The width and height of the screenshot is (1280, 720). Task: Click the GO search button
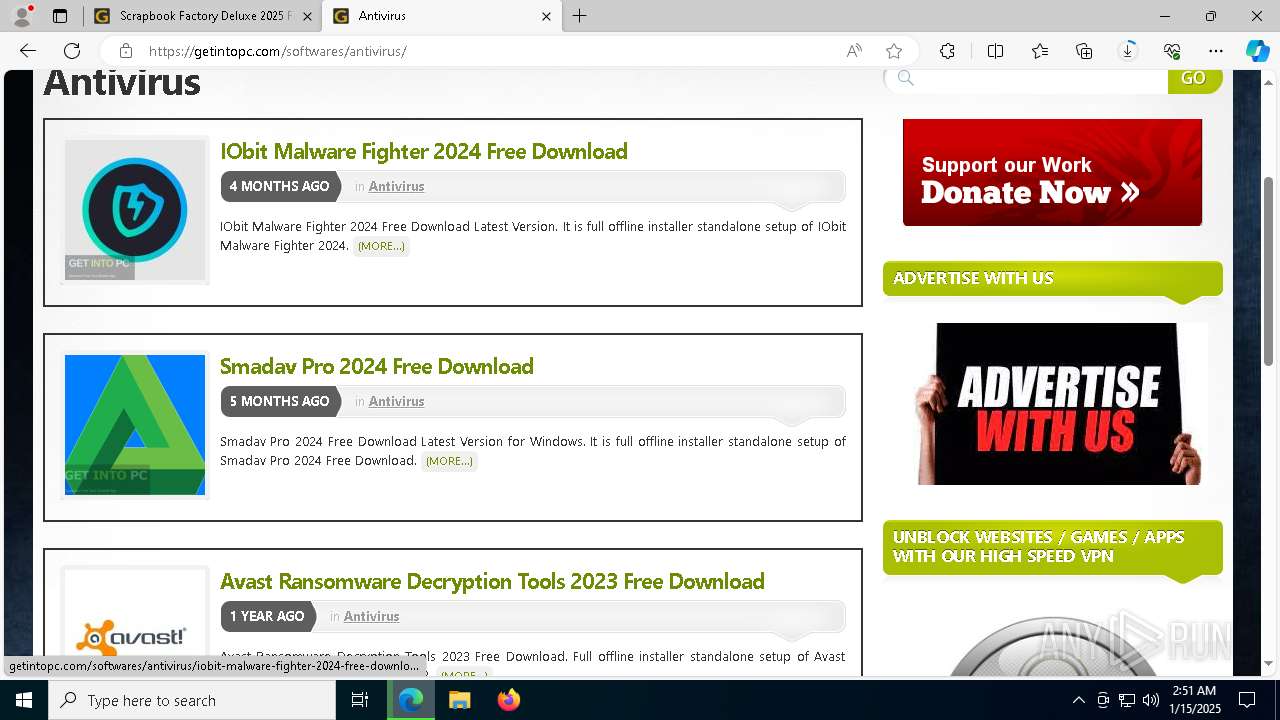[1194, 79]
